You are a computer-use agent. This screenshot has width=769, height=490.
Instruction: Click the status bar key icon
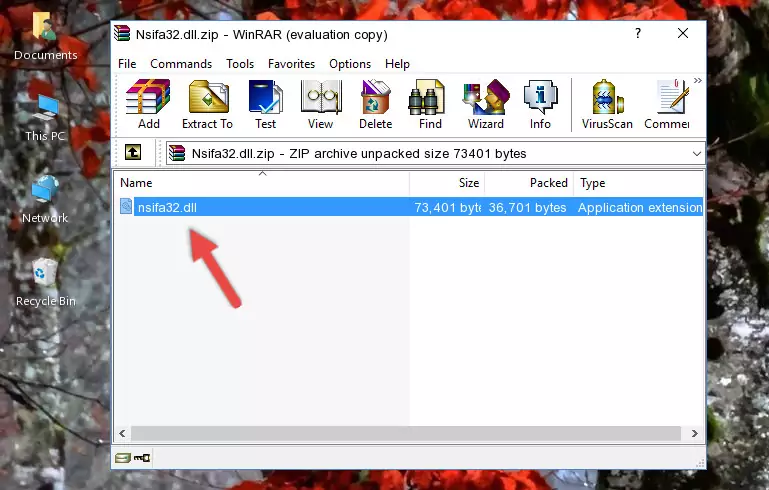142,458
